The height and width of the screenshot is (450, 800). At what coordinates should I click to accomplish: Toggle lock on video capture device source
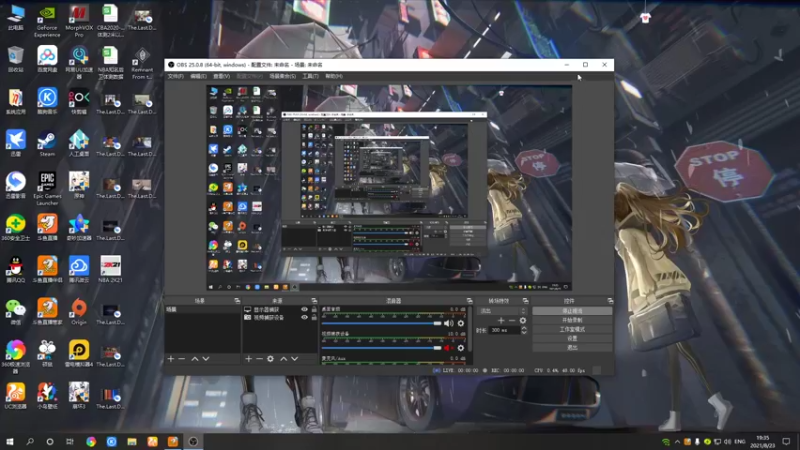tap(314, 317)
